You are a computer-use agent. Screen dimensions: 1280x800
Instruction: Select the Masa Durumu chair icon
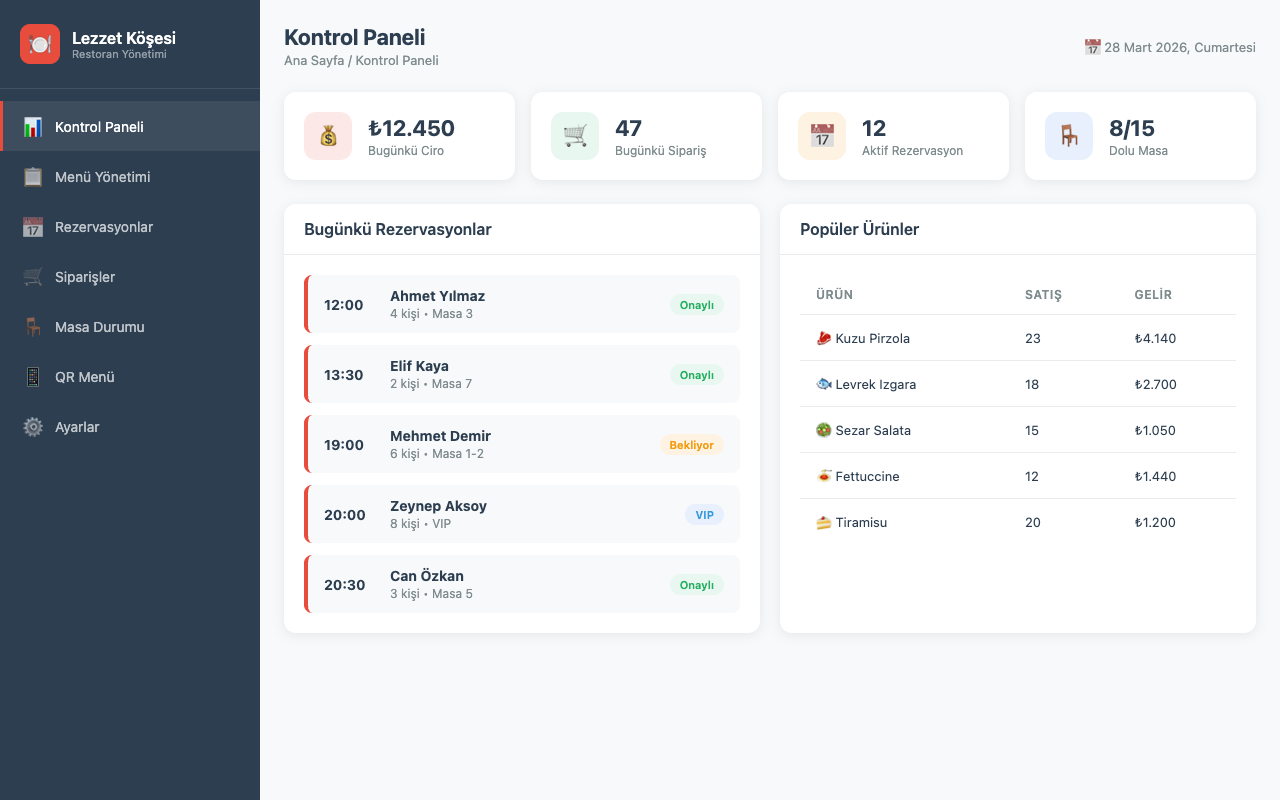(33, 327)
